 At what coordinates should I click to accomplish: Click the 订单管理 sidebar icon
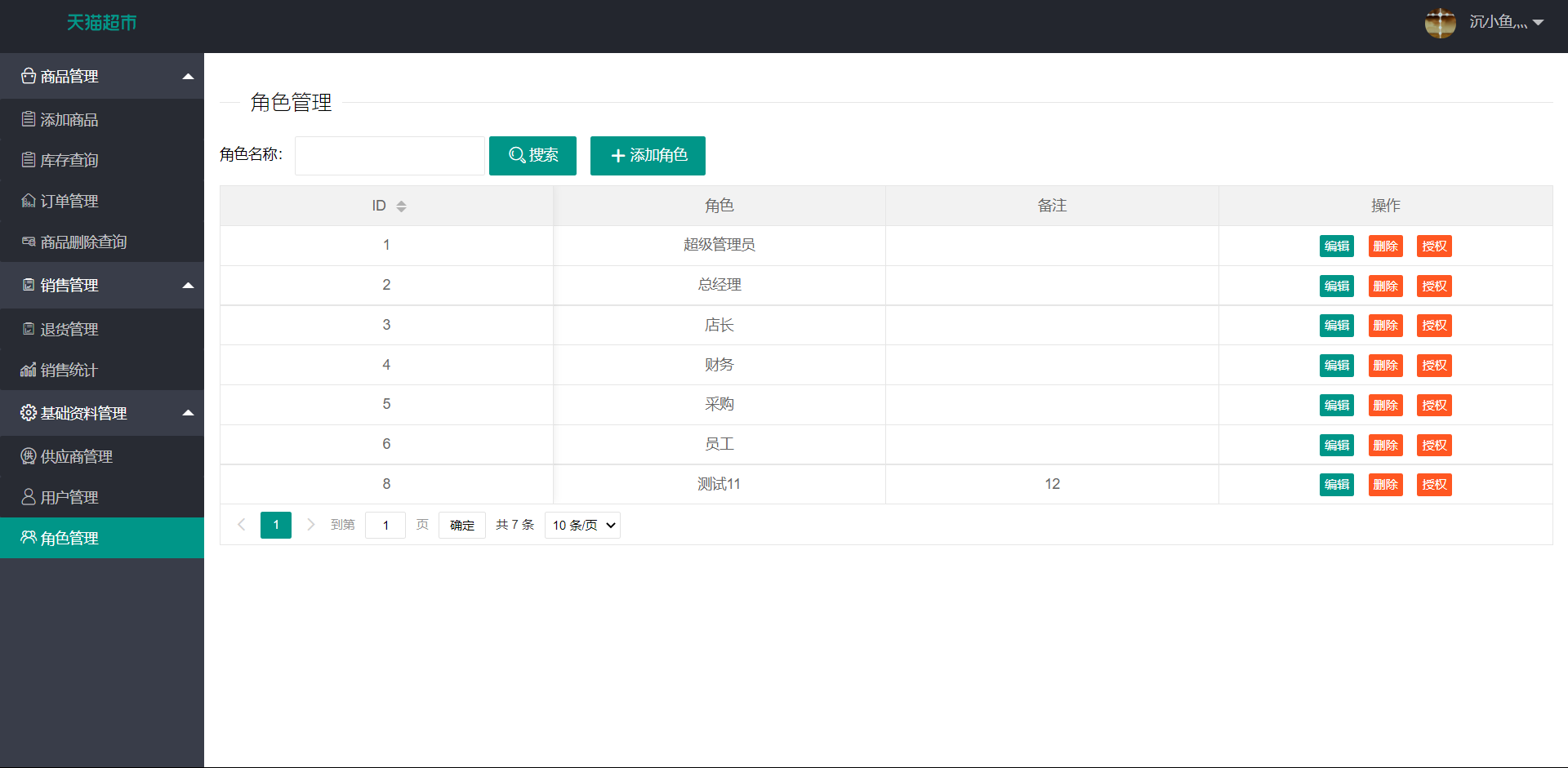pyautogui.click(x=29, y=201)
